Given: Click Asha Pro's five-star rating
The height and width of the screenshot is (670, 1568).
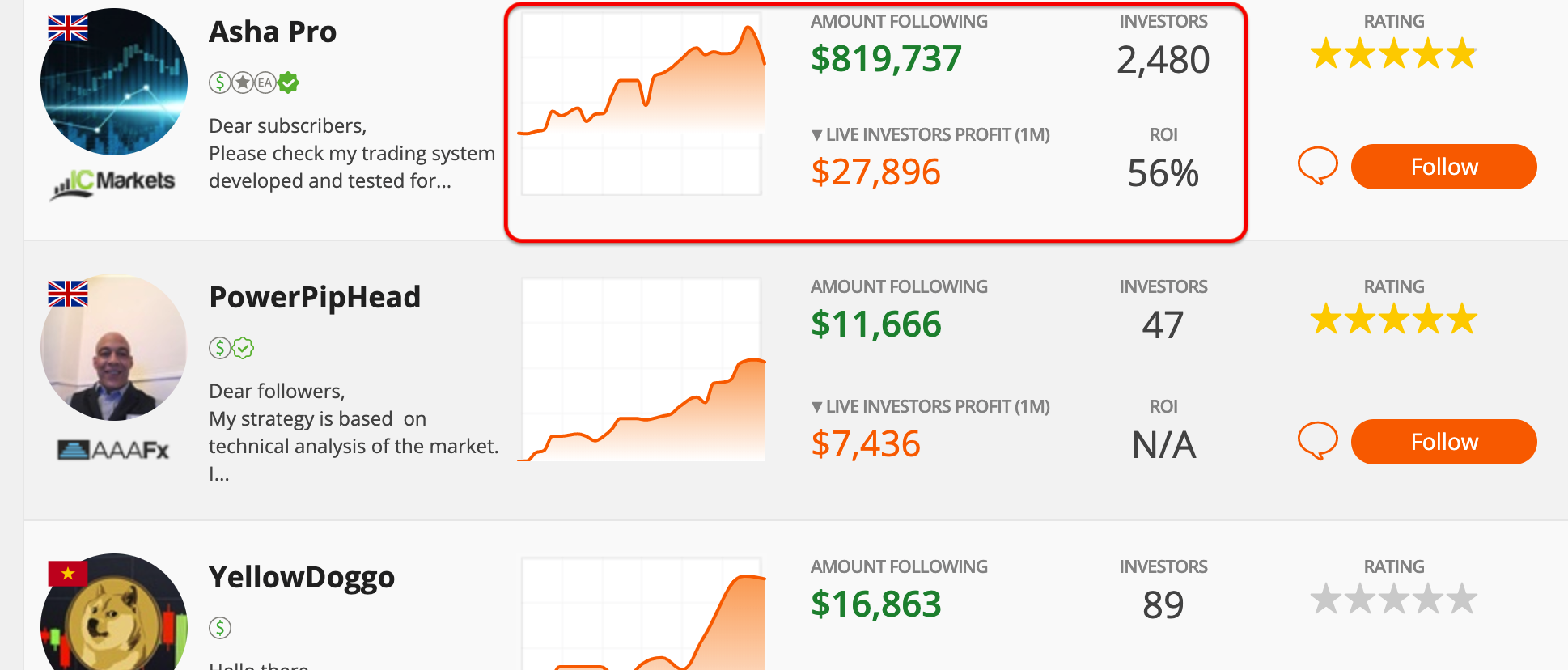Looking at the screenshot, I should (1393, 54).
